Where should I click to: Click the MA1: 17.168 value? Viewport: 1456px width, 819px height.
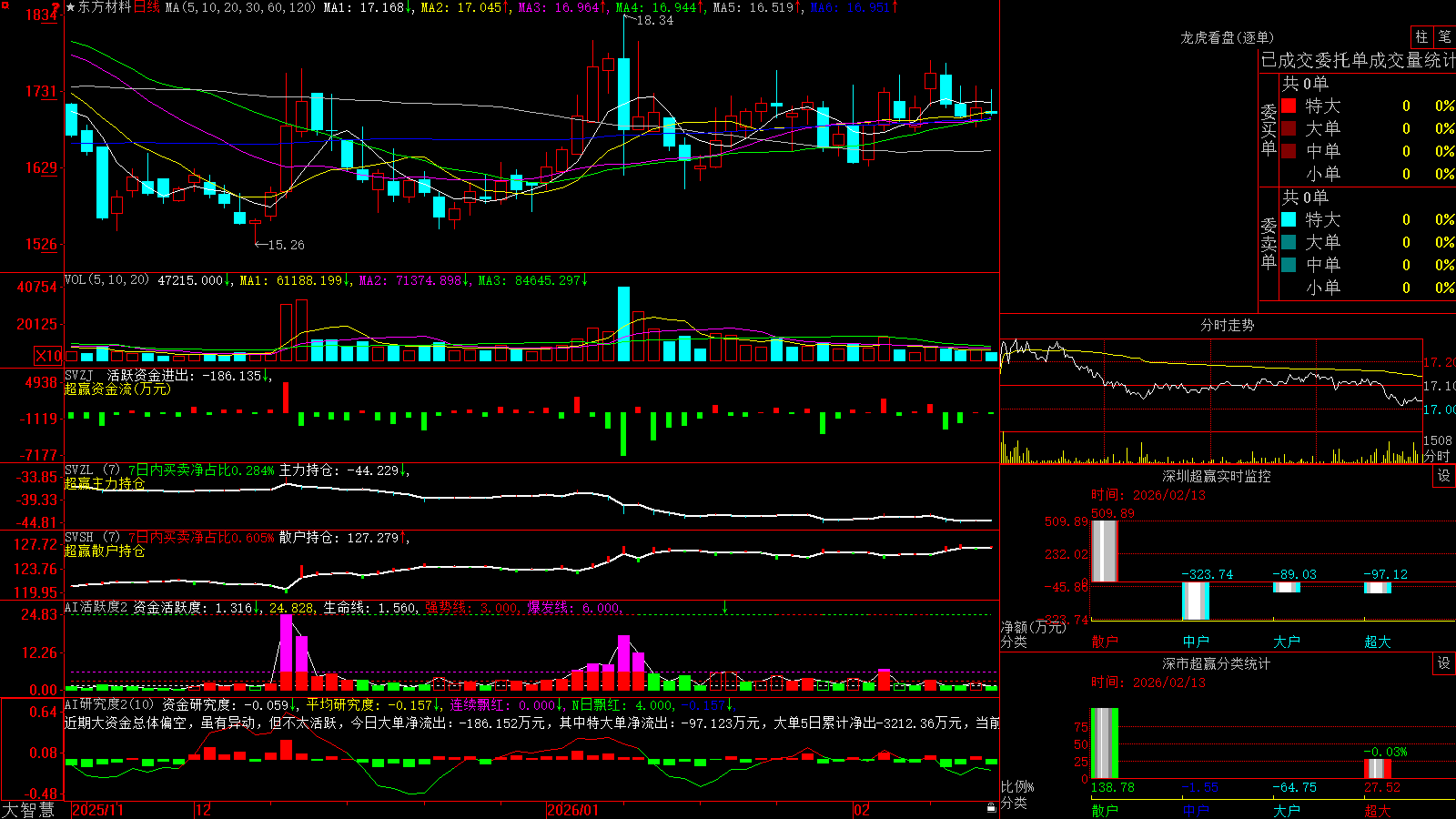point(366,7)
